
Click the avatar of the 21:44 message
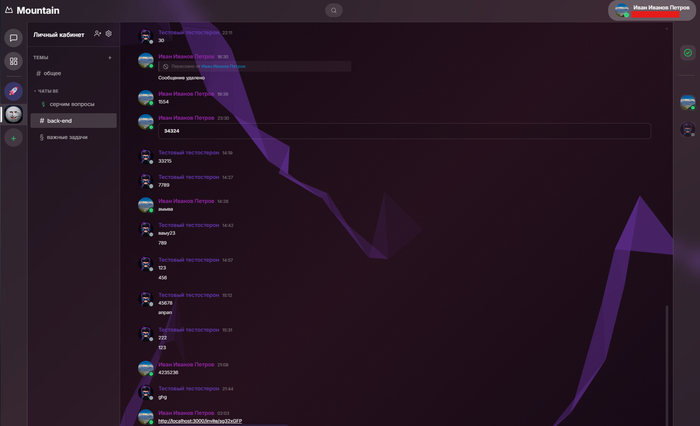point(146,393)
